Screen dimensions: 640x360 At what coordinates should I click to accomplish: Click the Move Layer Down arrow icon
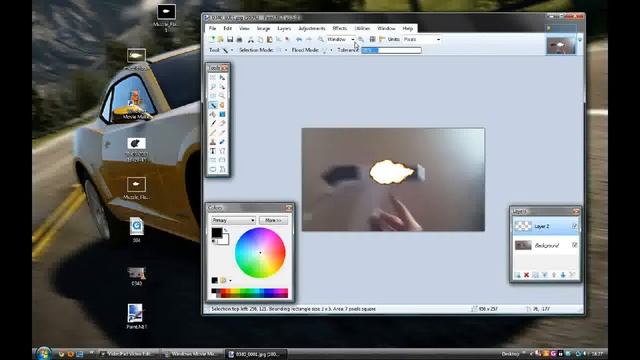pos(563,276)
